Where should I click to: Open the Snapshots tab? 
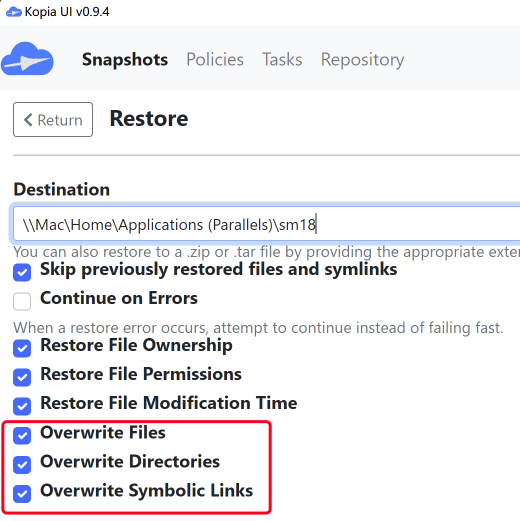(x=125, y=60)
